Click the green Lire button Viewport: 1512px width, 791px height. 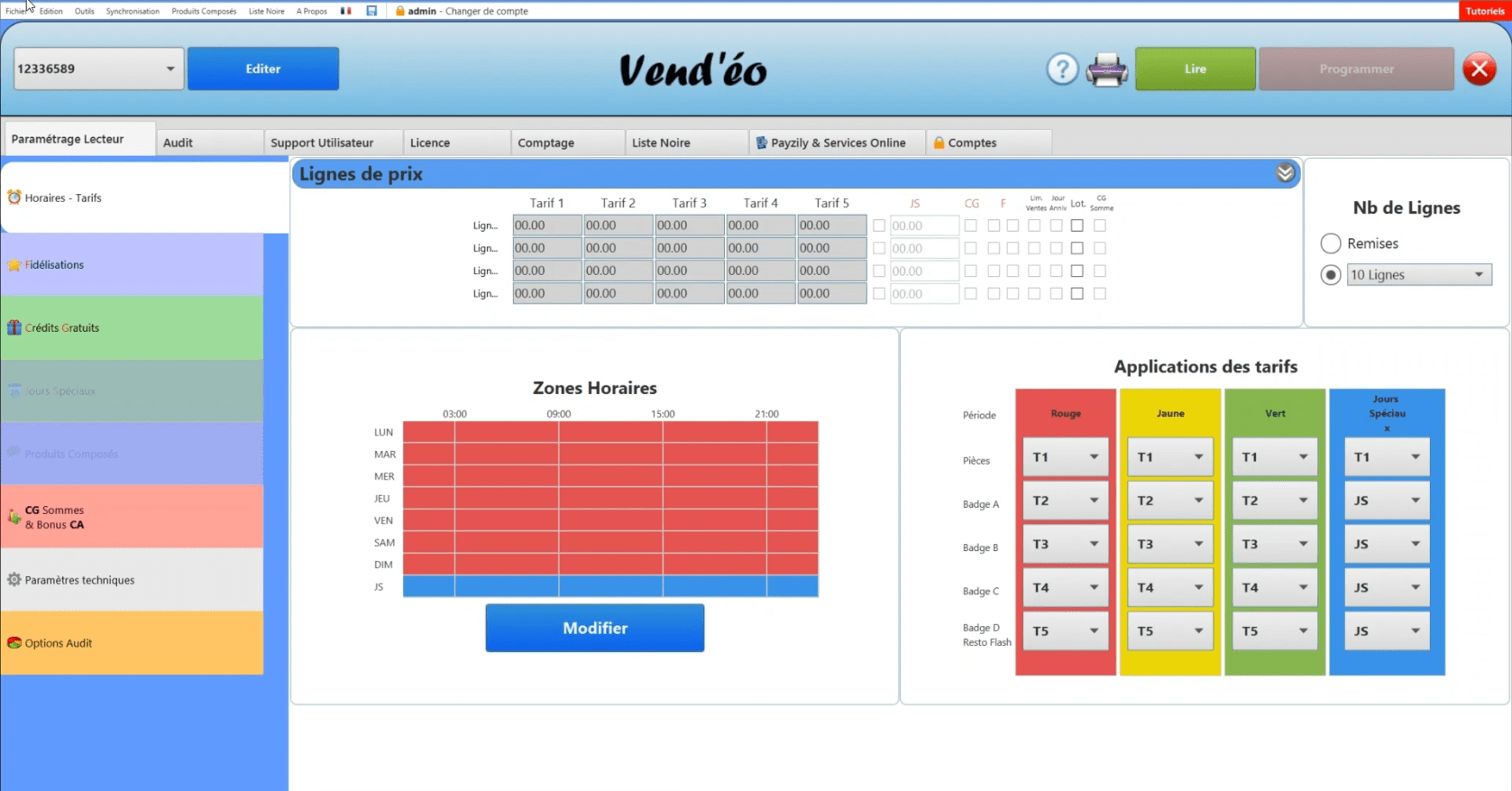1196,69
